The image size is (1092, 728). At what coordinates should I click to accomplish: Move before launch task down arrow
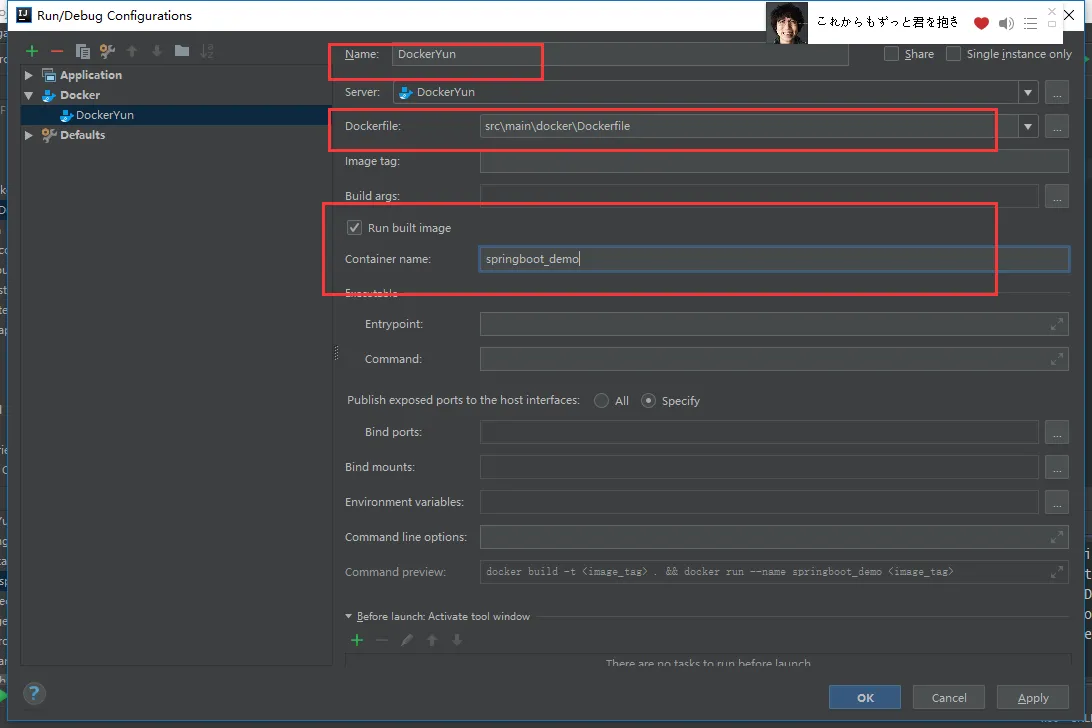[x=457, y=640]
